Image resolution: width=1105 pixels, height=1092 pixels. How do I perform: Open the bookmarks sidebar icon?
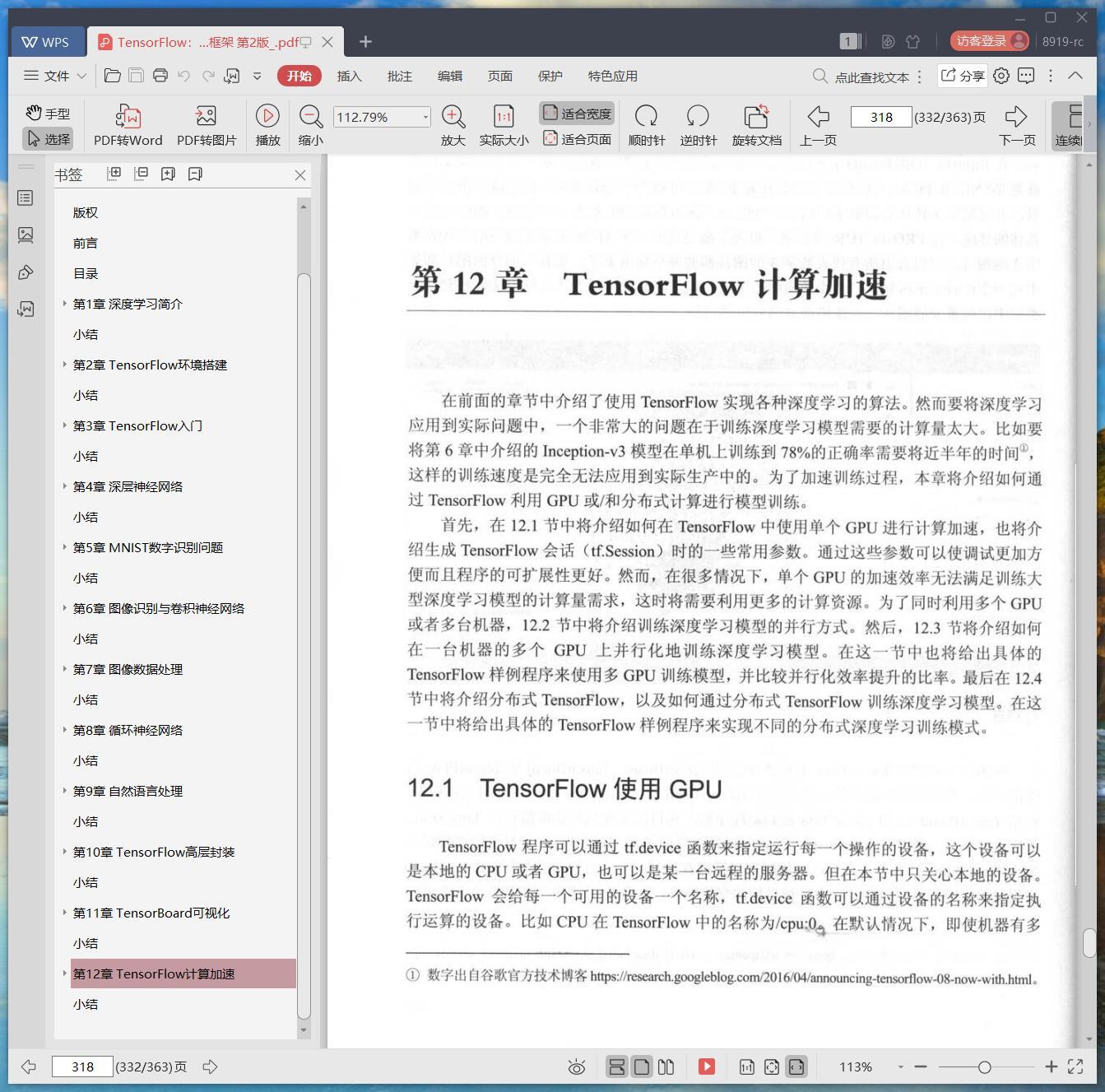click(26, 197)
